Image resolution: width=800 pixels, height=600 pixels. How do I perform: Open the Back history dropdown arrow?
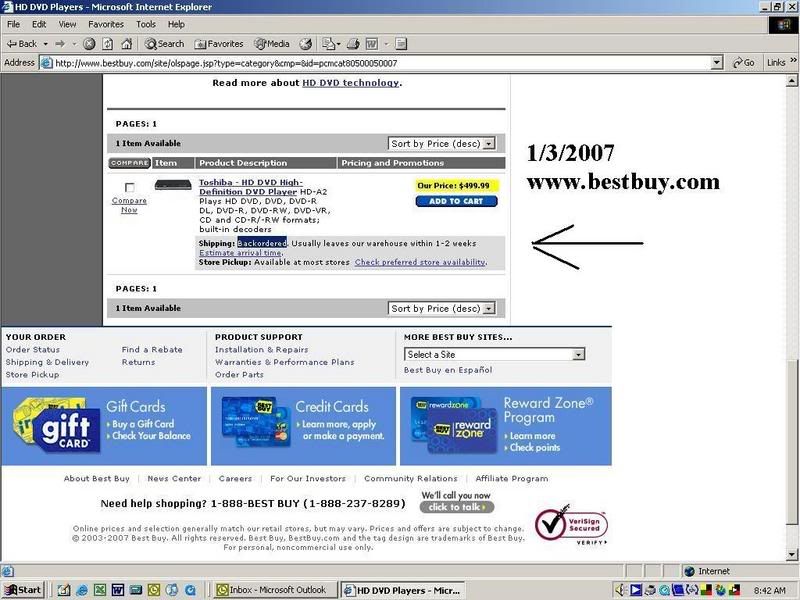coord(45,44)
